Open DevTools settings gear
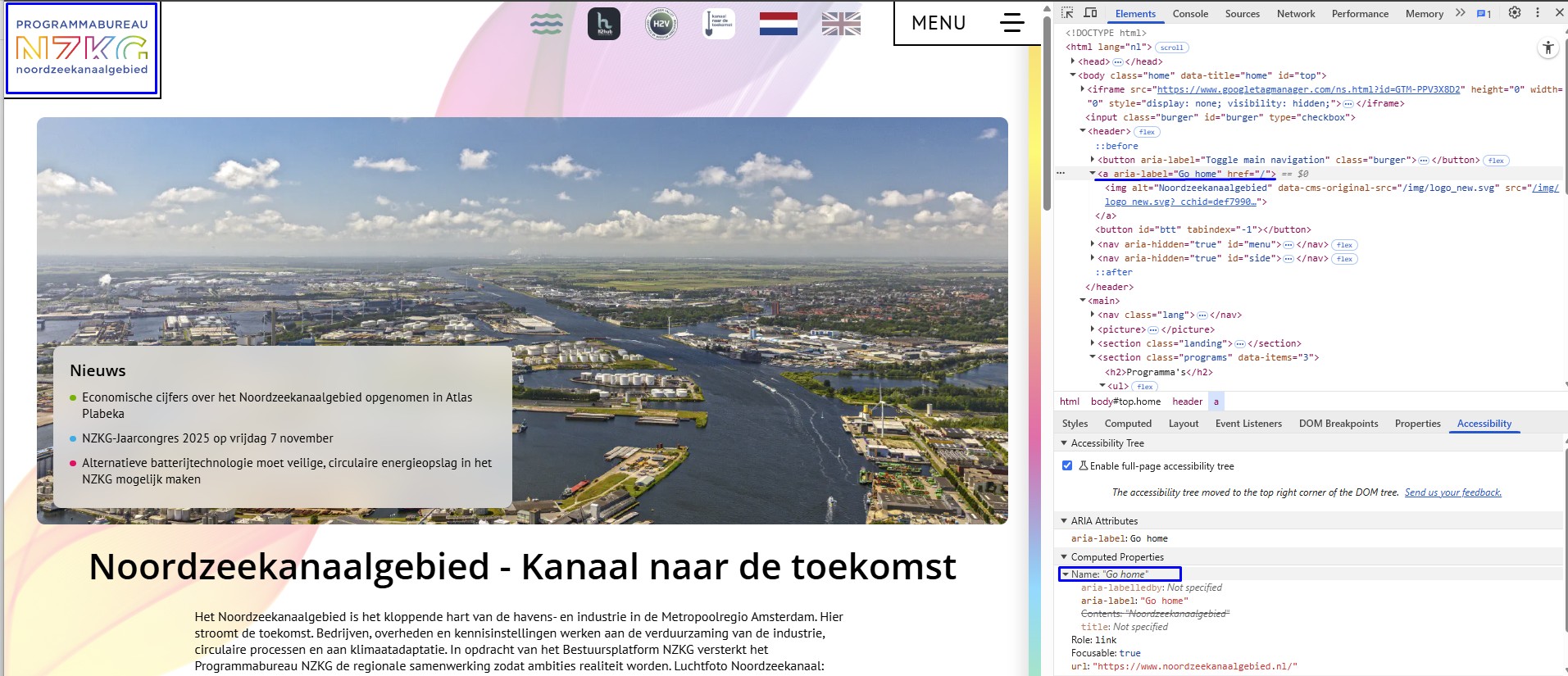The image size is (1568, 676). tap(1515, 13)
